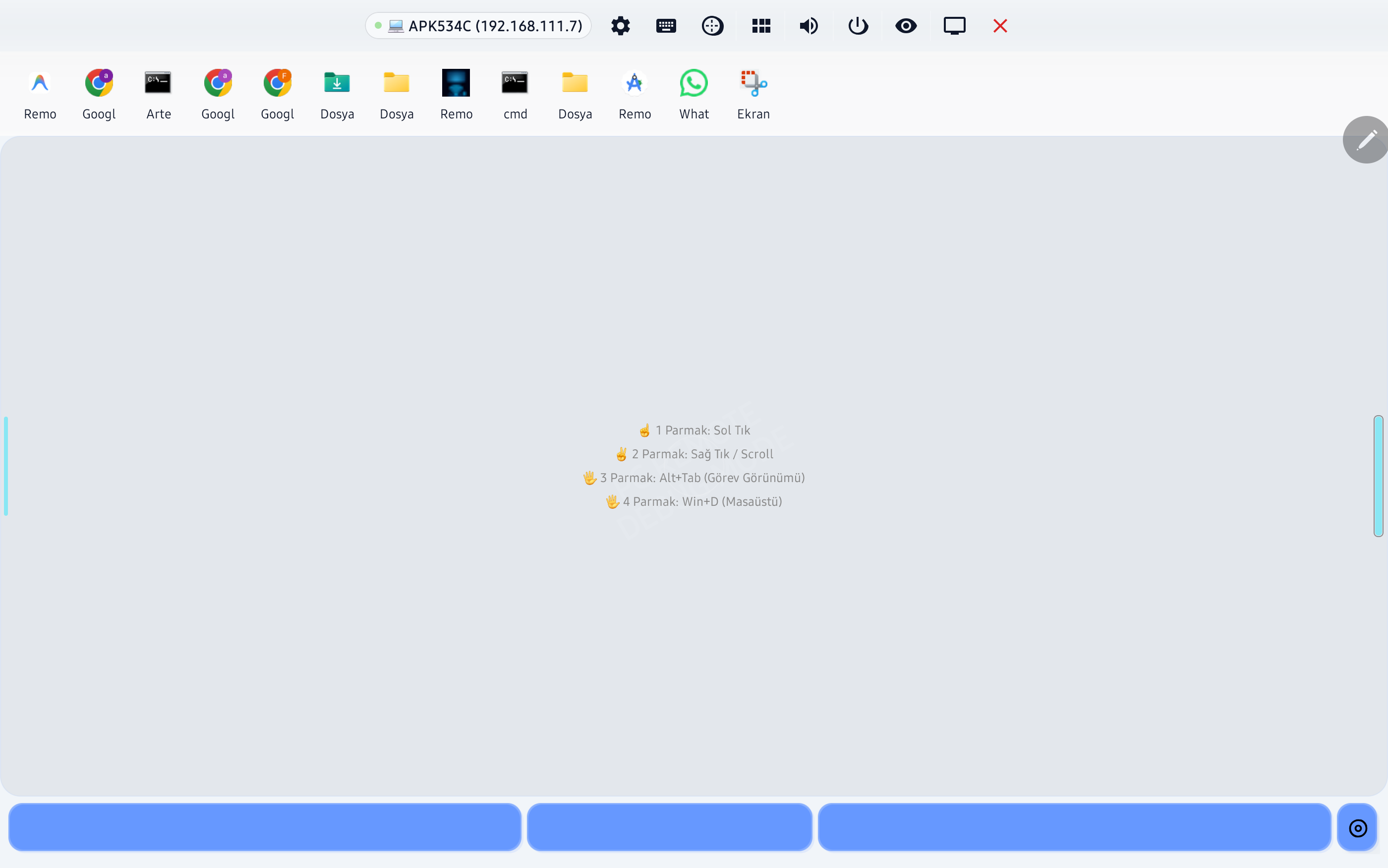Click the middle mouse button bar
Viewport: 1388px width, 868px height.
670,827
